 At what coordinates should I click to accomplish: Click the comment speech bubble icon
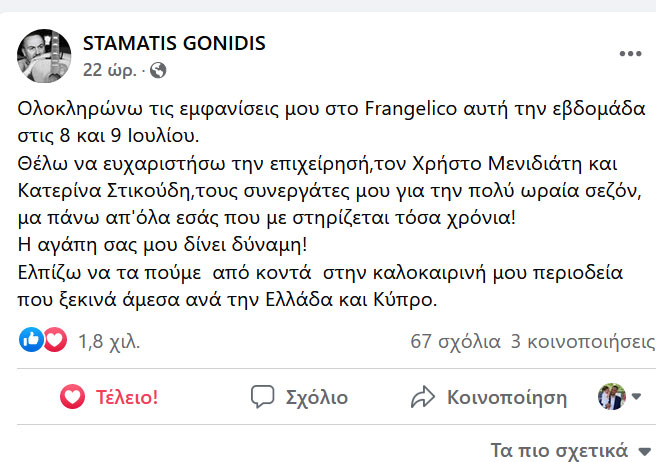(264, 396)
